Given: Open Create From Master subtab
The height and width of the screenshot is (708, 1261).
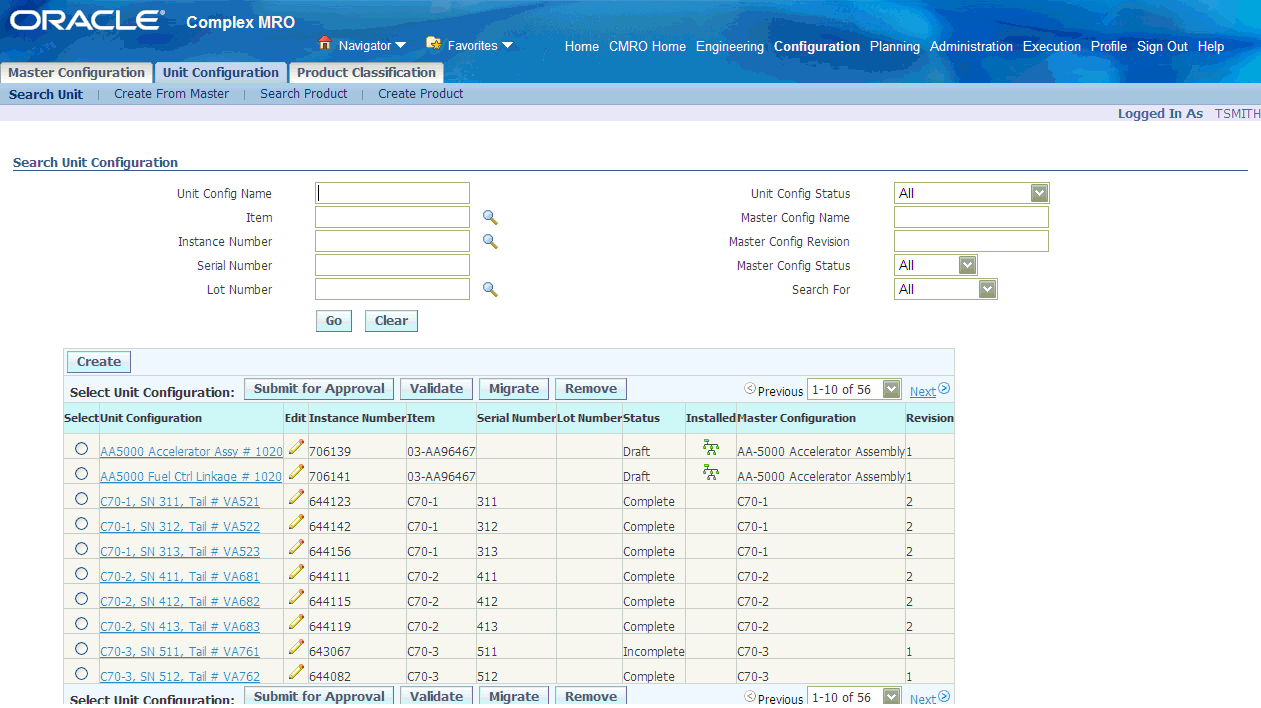Looking at the screenshot, I should click(171, 94).
